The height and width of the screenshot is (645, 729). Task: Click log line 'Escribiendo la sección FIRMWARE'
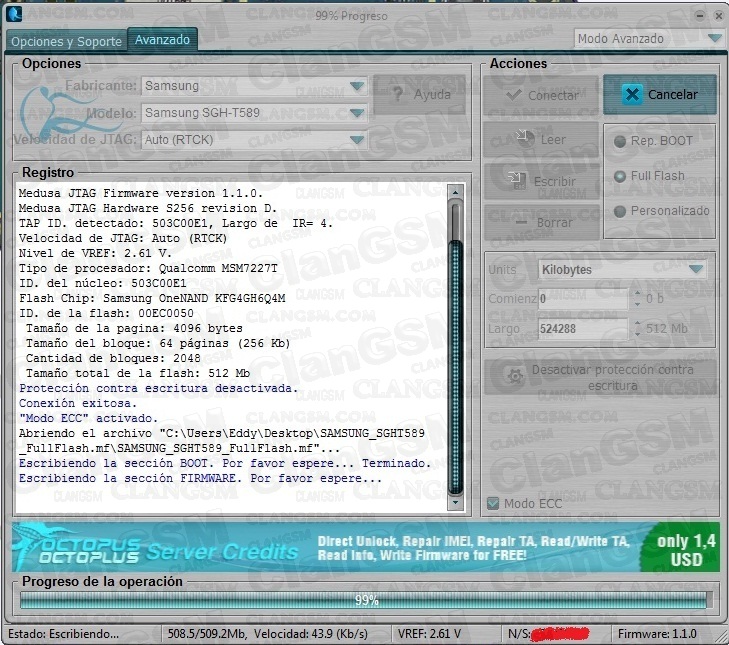(200, 478)
